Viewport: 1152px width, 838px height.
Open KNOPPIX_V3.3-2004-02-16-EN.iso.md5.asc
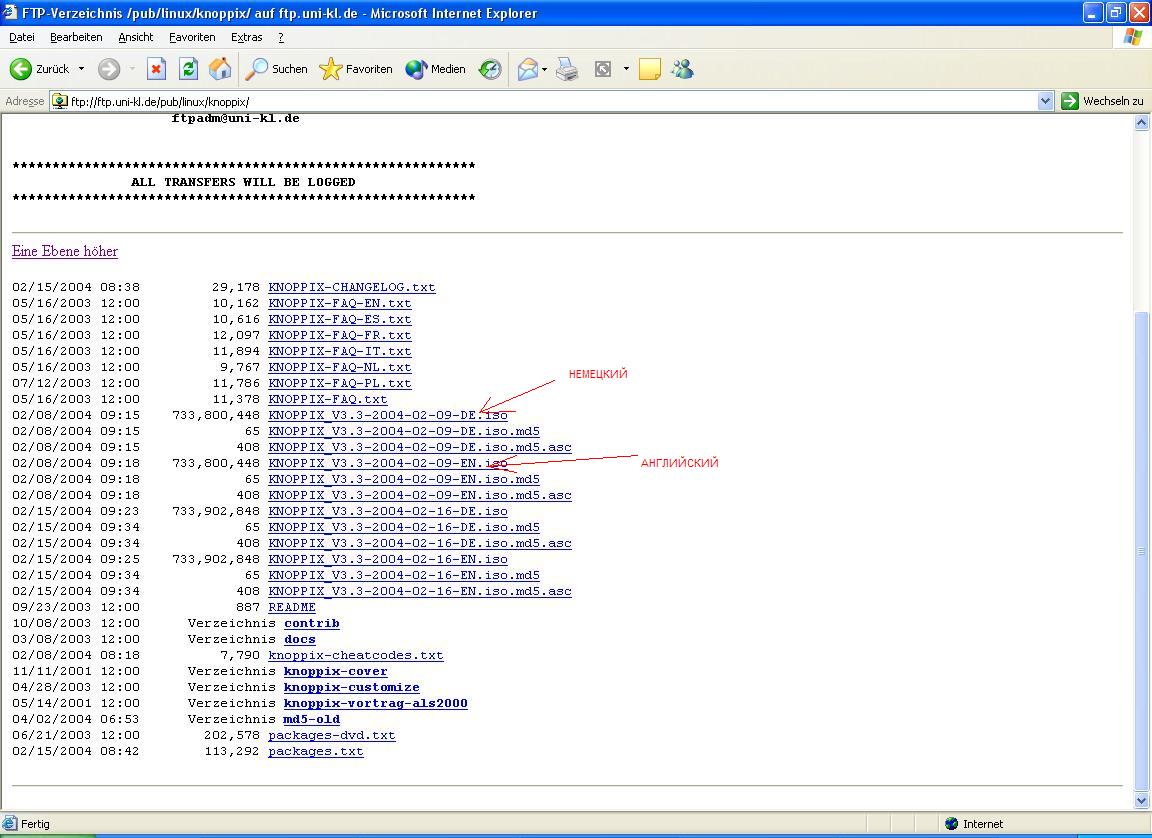[420, 591]
